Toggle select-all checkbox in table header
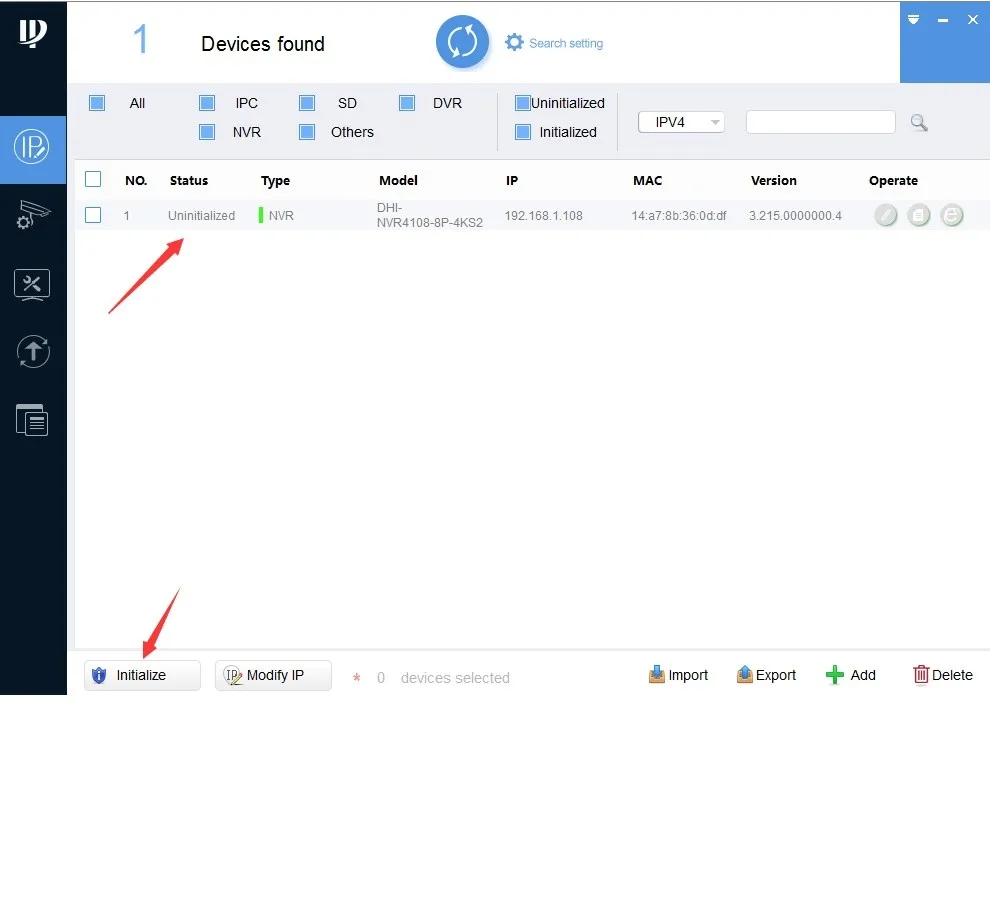 (93, 179)
